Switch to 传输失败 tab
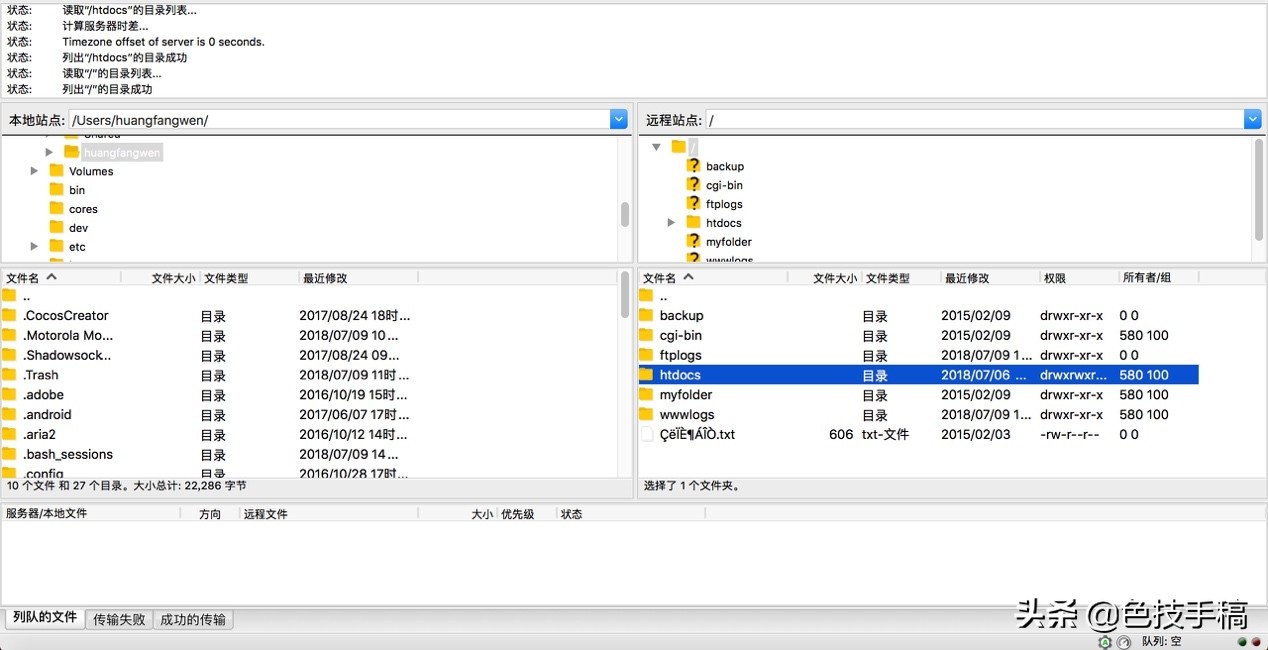This screenshot has width=1268, height=650. tap(119, 620)
